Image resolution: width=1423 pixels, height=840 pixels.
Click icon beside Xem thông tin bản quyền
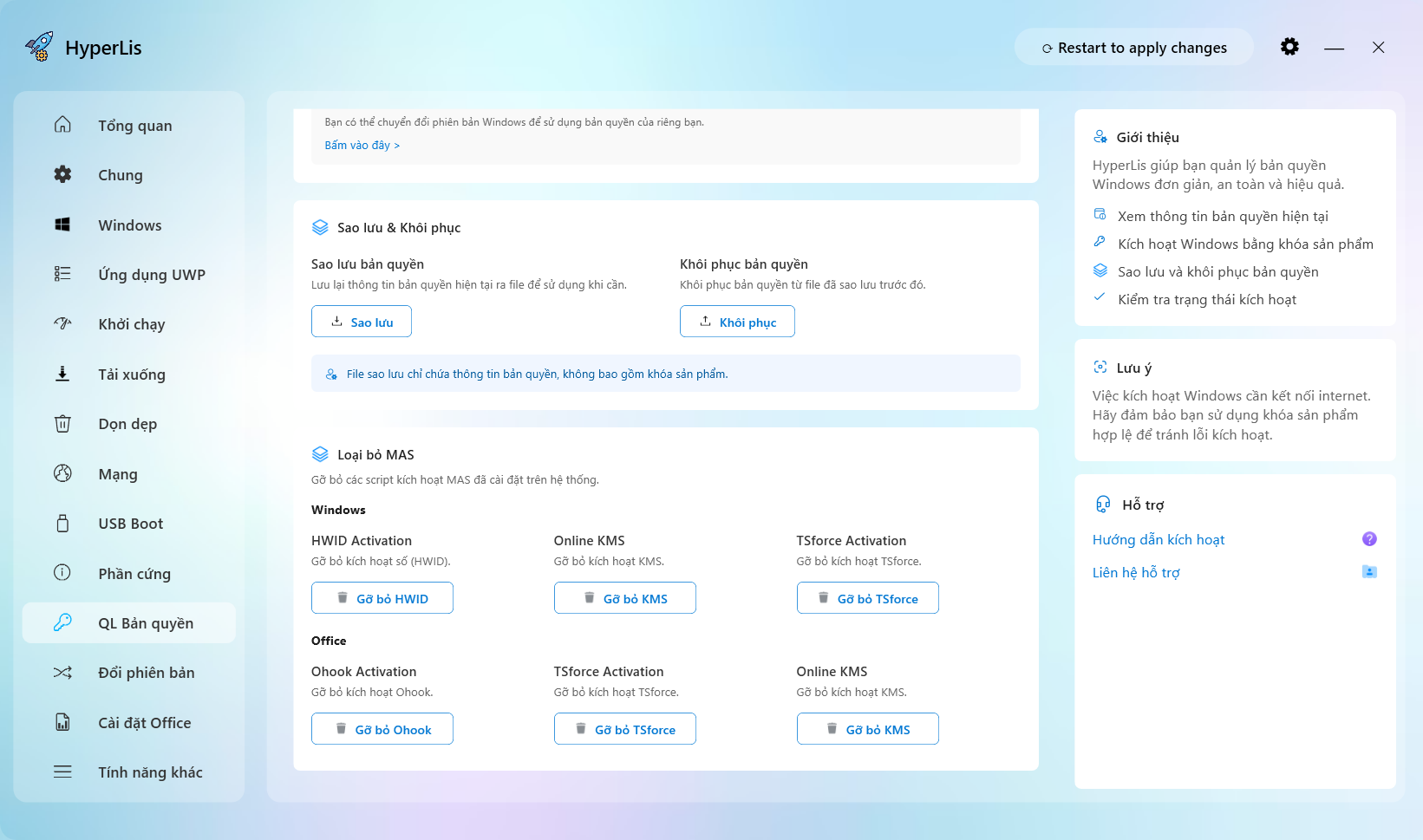pyautogui.click(x=1100, y=214)
